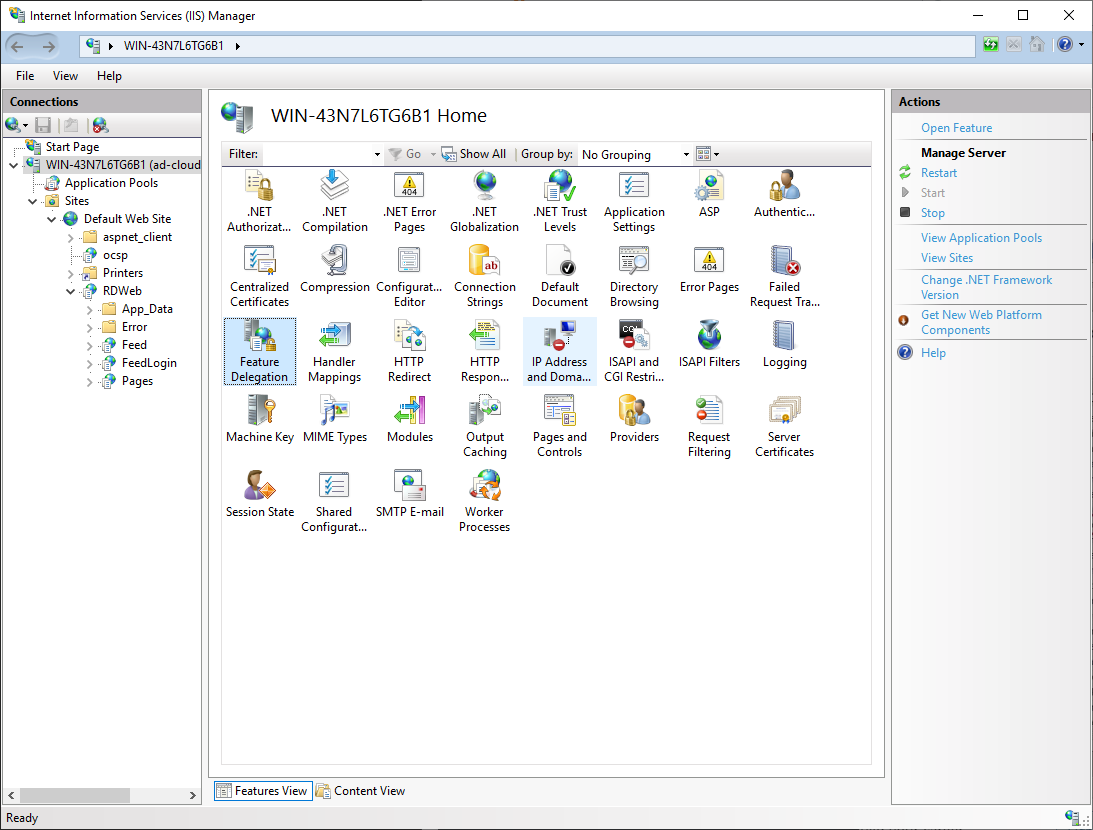Screen dimensions: 1093x830
Task: Open the Request Filtering feature
Action: (709, 426)
